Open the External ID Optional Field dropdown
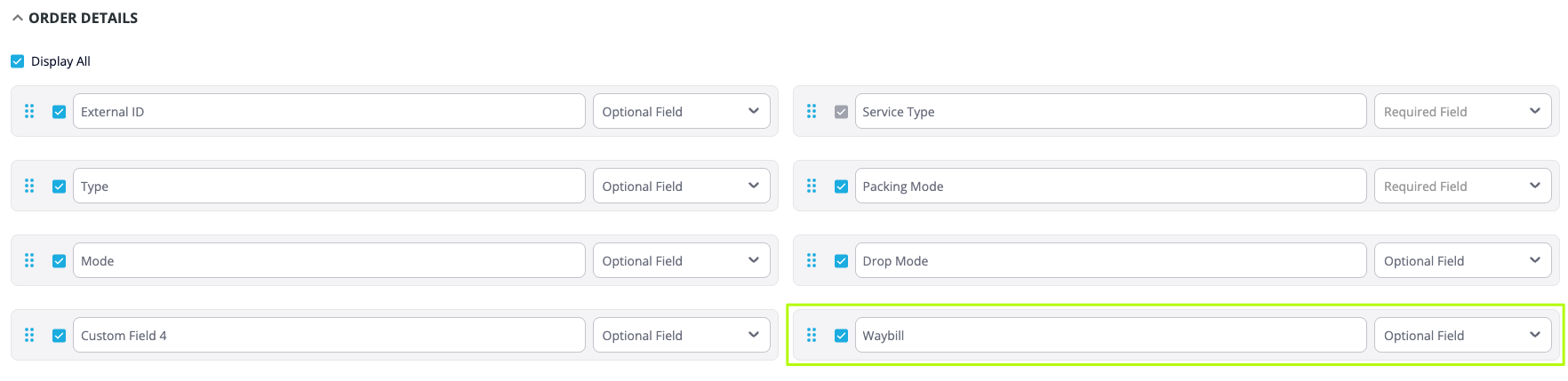This screenshot has width=1568, height=381. (681, 112)
